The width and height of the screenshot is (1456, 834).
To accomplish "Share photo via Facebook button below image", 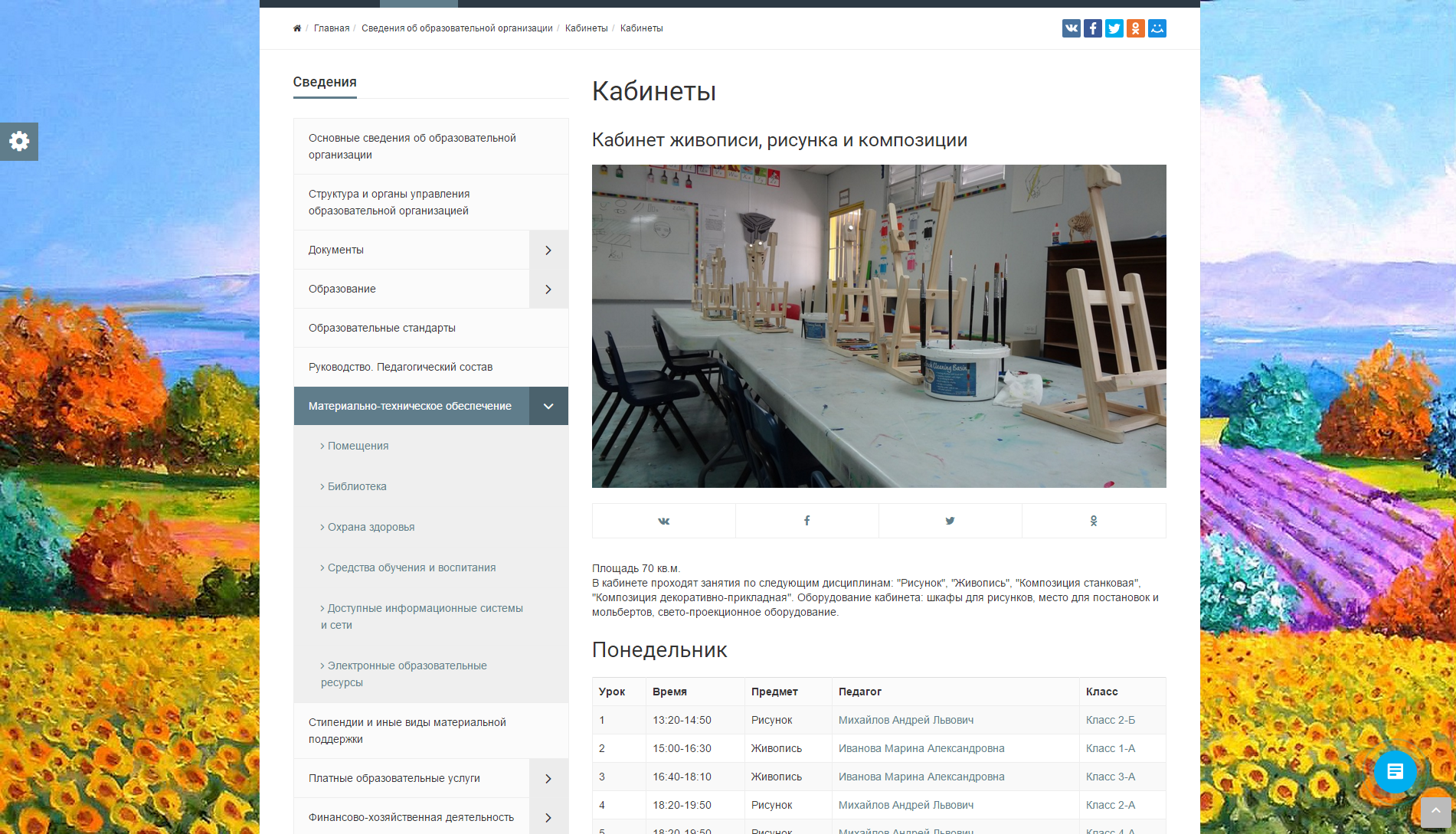I will [x=807, y=521].
